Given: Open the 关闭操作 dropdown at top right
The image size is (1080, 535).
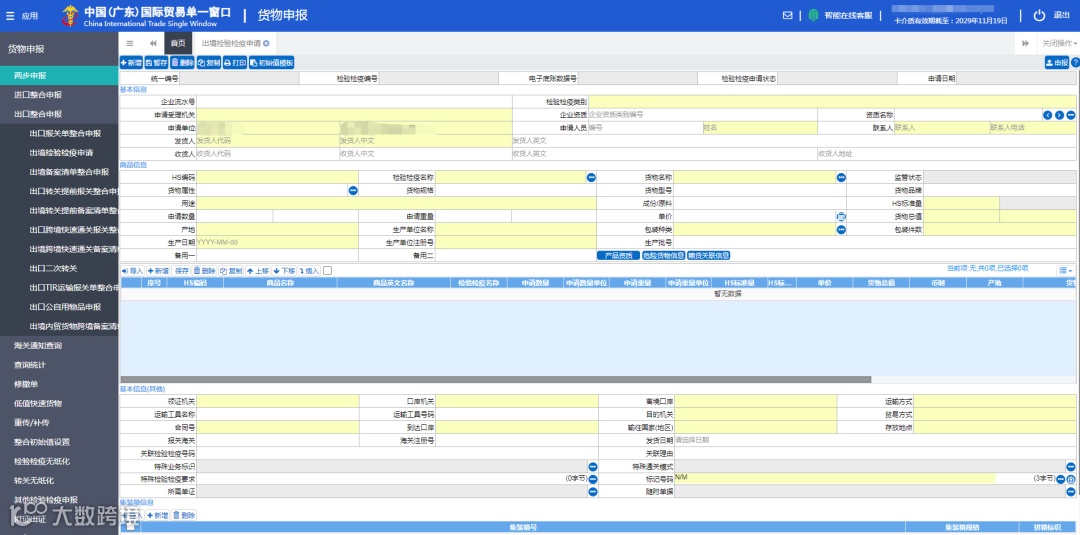Looking at the screenshot, I should [x=1059, y=43].
